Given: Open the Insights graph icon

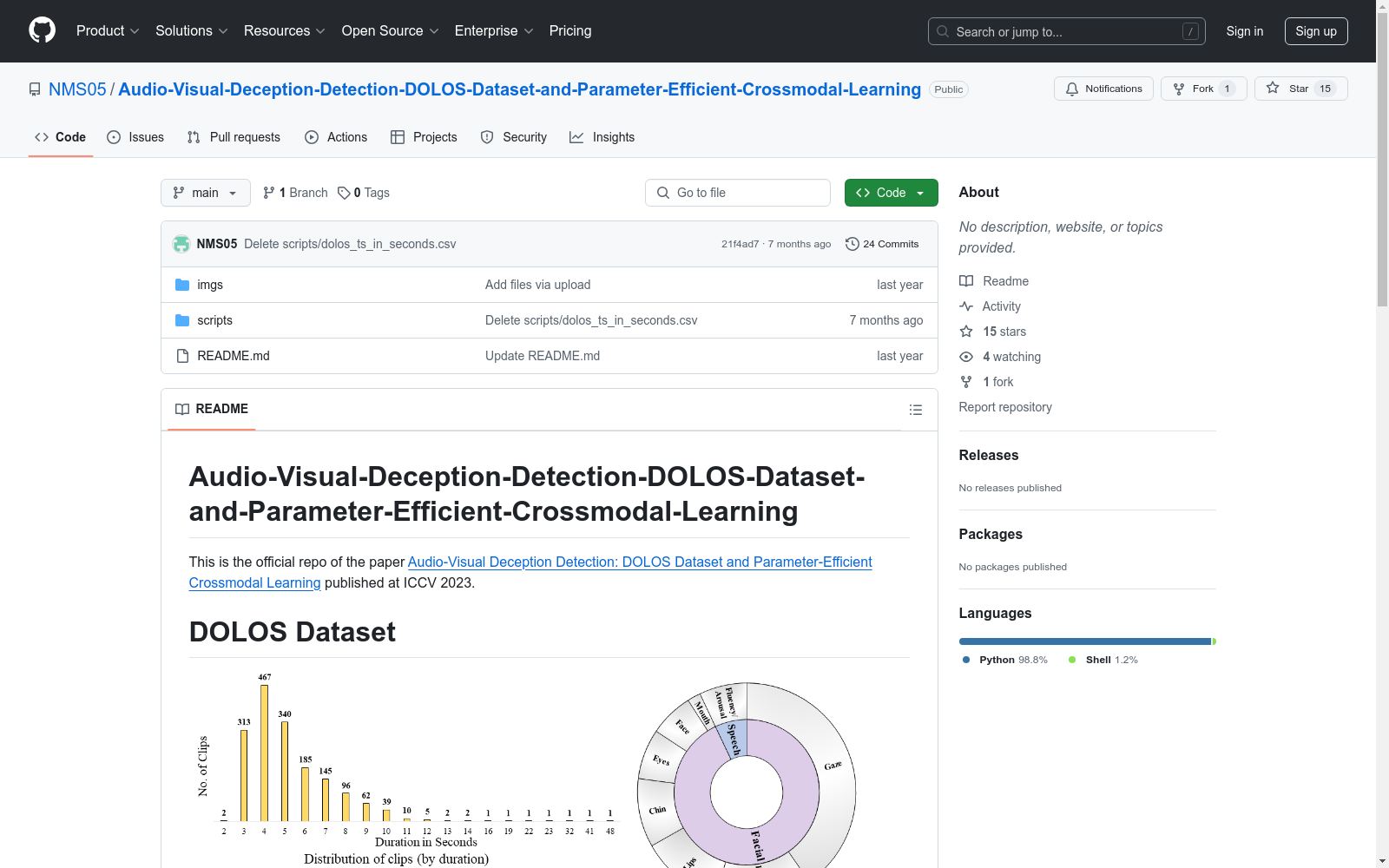Looking at the screenshot, I should 576,136.
